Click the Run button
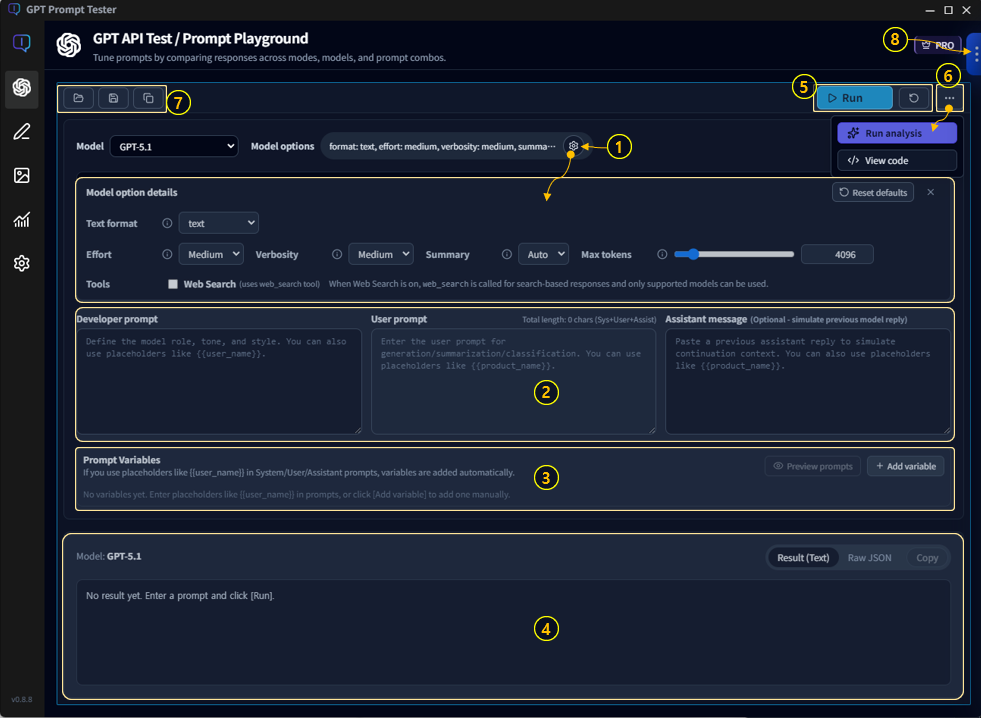Screen dimensions: 981x718 click(853, 98)
